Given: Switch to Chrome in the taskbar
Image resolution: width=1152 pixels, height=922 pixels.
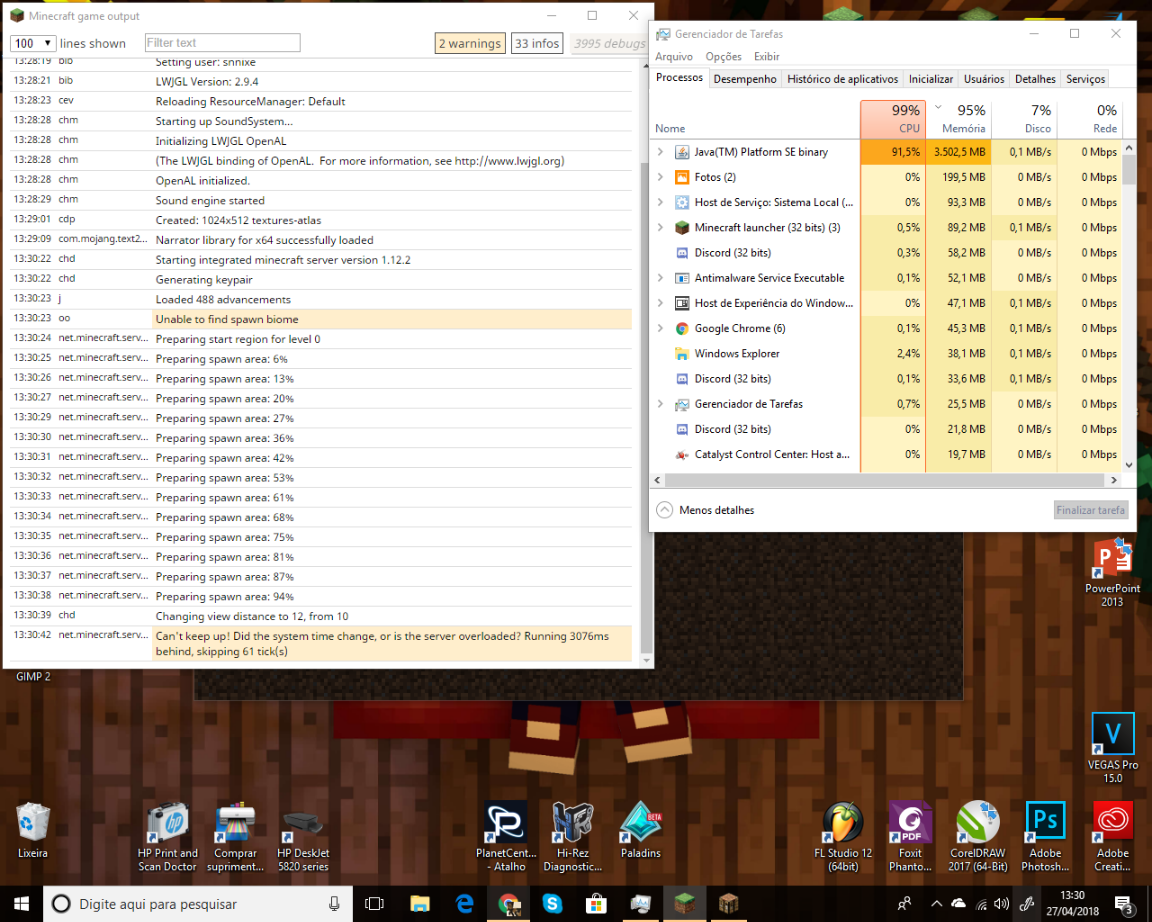Looking at the screenshot, I should click(x=508, y=904).
